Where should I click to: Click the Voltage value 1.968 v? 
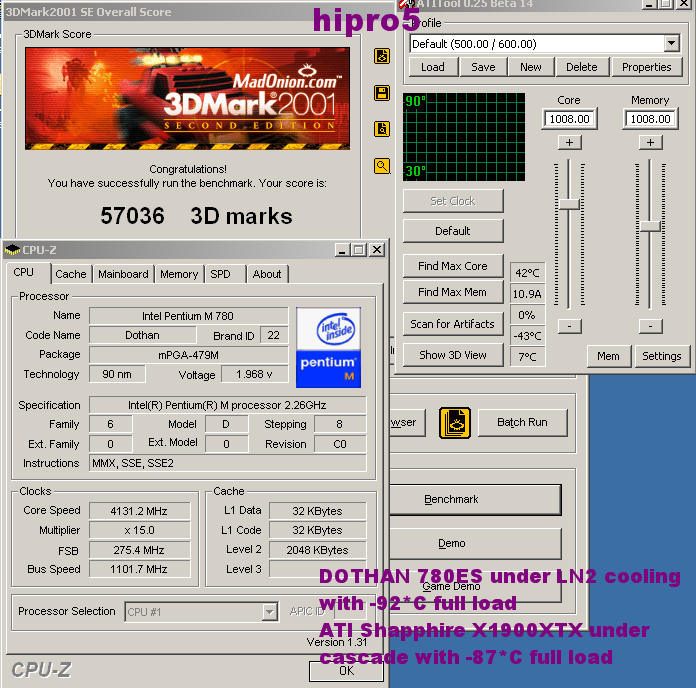click(255, 375)
